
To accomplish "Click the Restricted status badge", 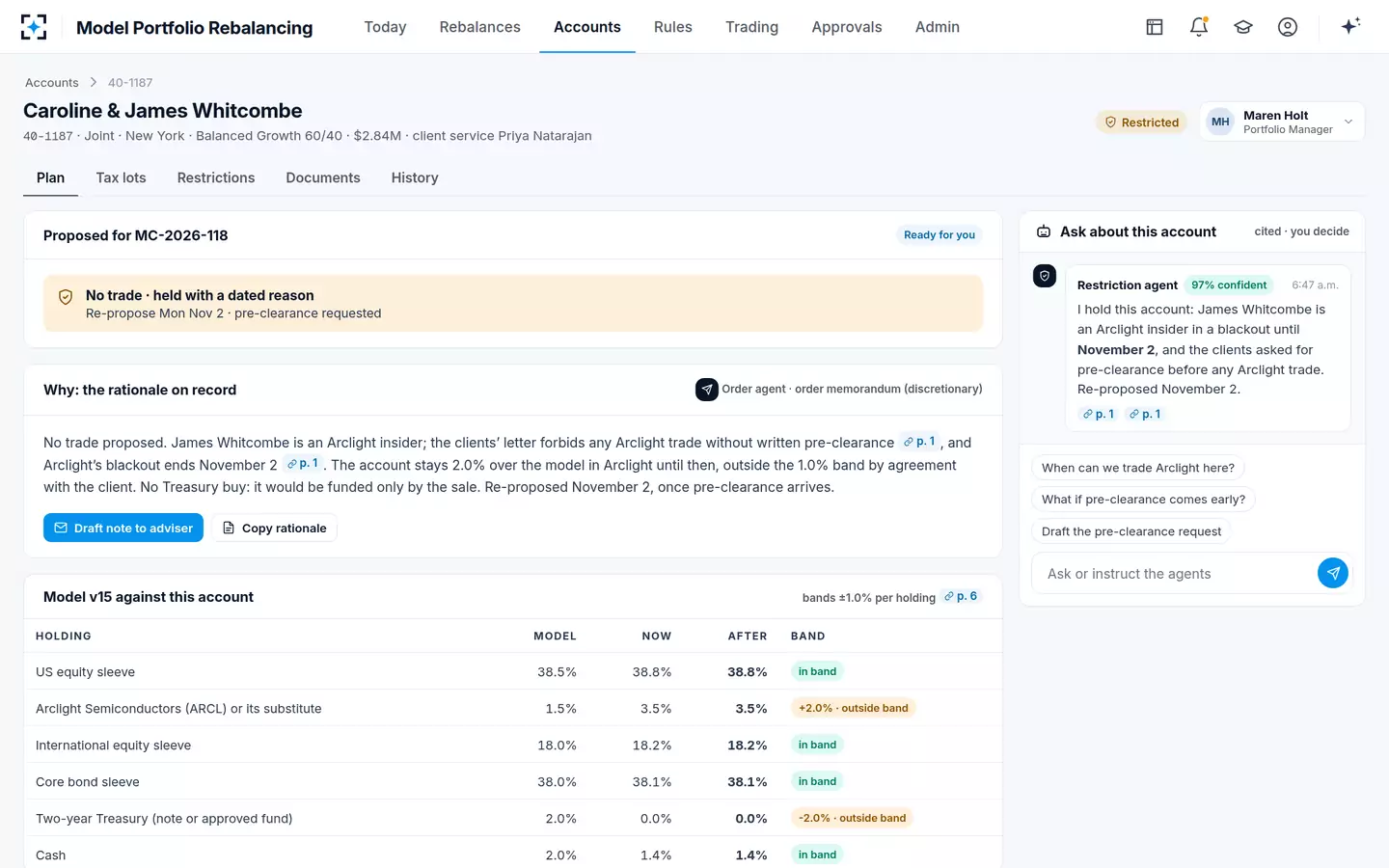I will coord(1142,122).
